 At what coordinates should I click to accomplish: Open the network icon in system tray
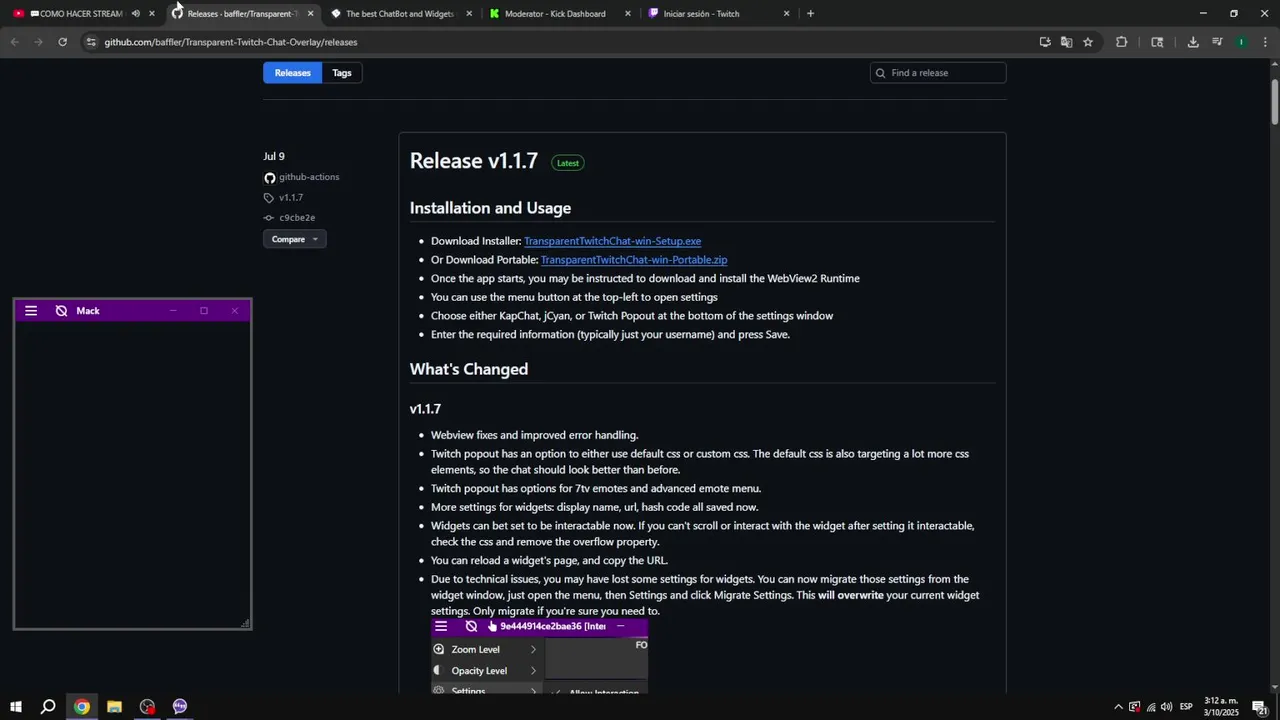pos(1150,707)
